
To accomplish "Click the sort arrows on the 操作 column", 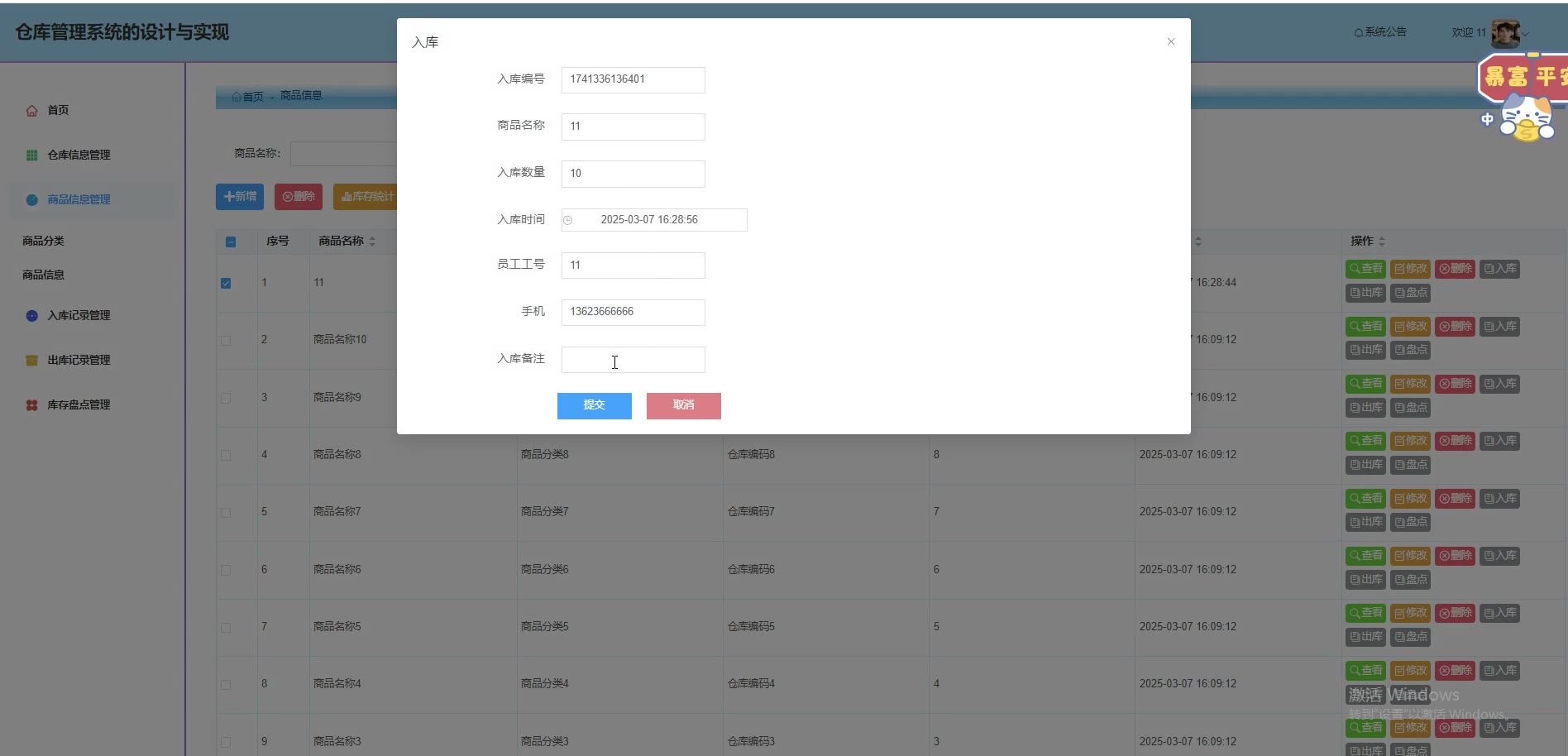I will click(x=1382, y=242).
